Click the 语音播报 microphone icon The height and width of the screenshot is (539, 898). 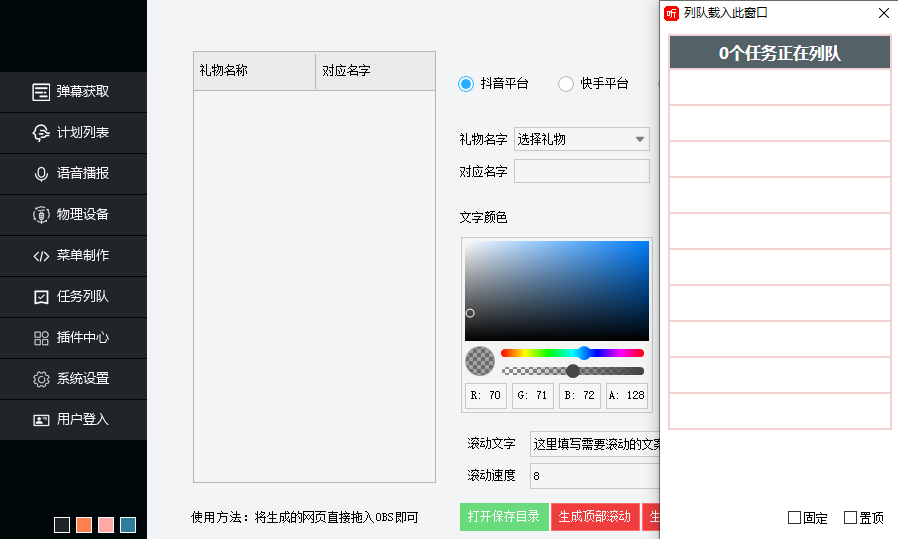point(41,174)
